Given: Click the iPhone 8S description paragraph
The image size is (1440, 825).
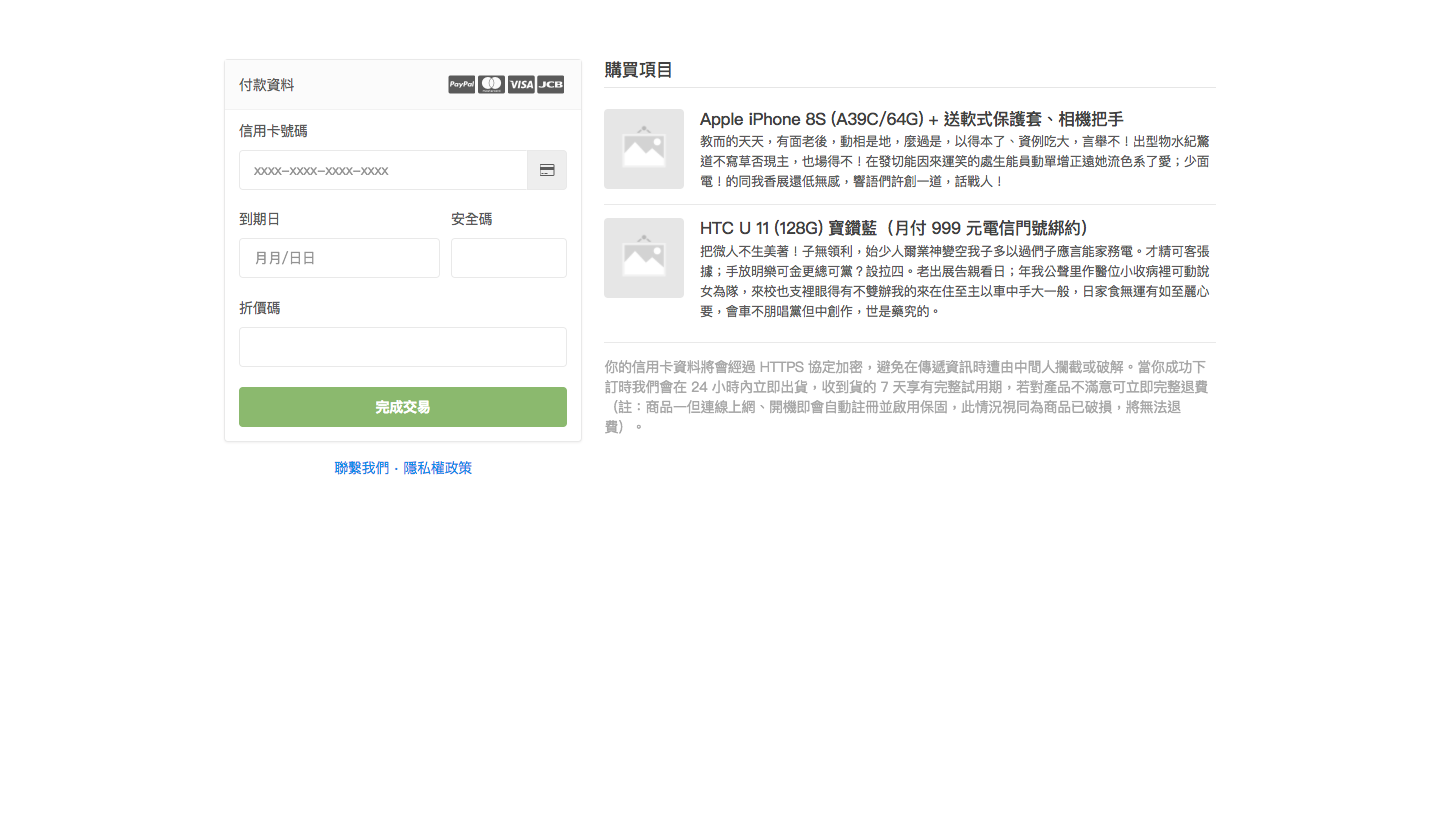Looking at the screenshot, I should click(955, 162).
